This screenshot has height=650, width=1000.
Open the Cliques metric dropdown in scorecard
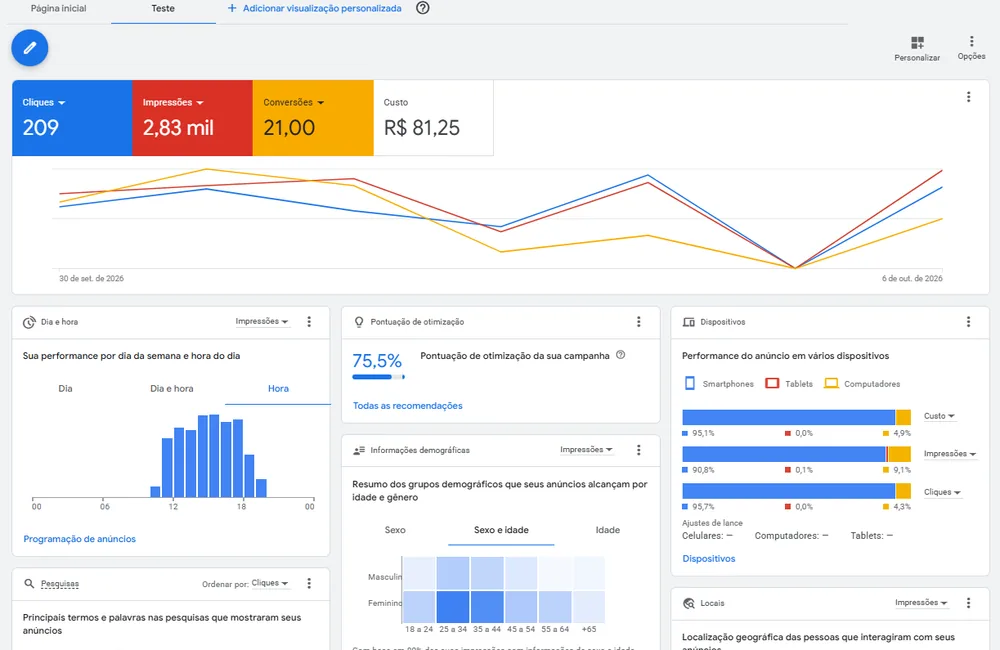[x=44, y=102]
